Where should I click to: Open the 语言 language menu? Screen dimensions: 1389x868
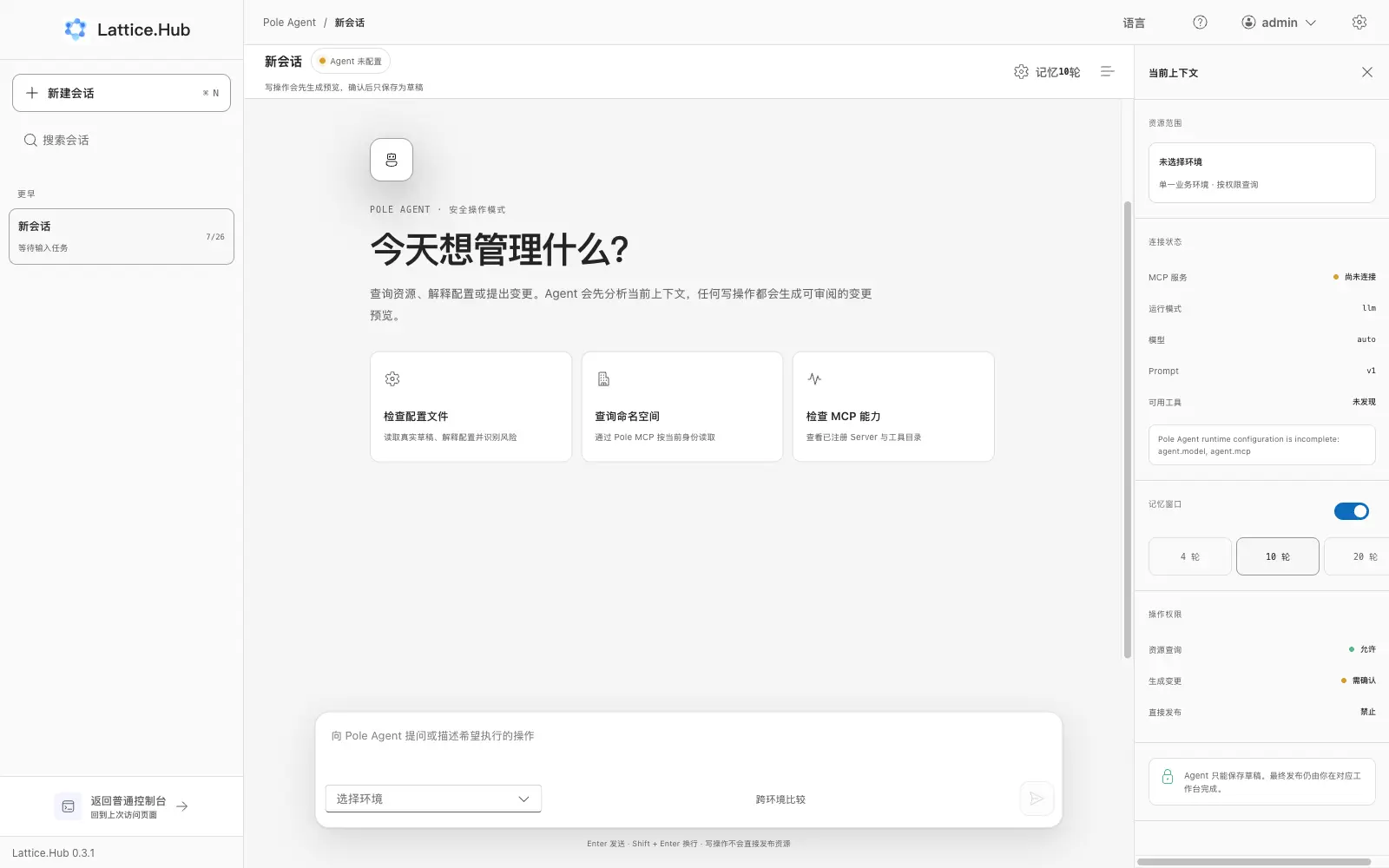(x=1134, y=23)
